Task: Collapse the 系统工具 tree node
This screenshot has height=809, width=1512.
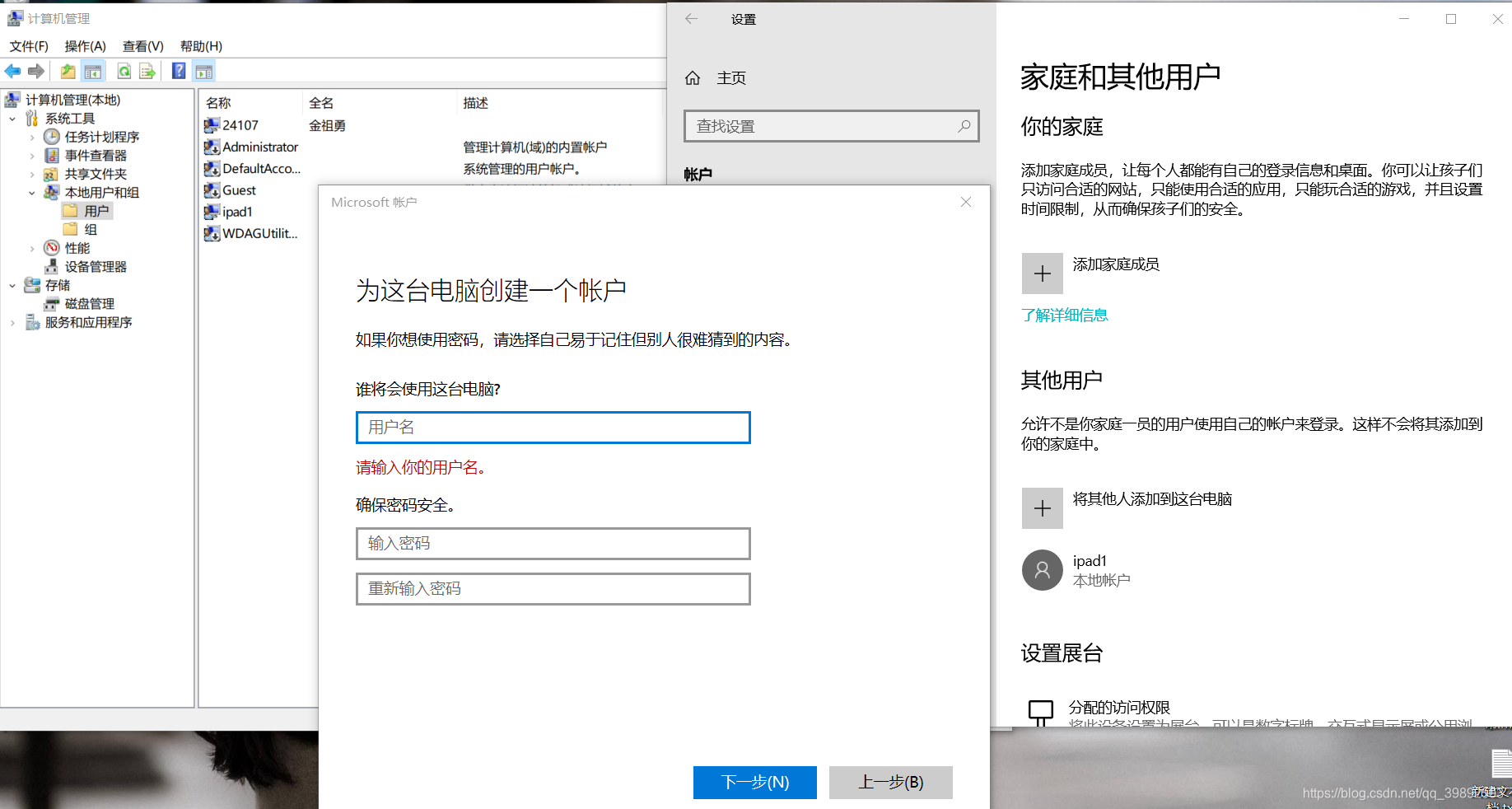Action: pyautogui.click(x=12, y=119)
